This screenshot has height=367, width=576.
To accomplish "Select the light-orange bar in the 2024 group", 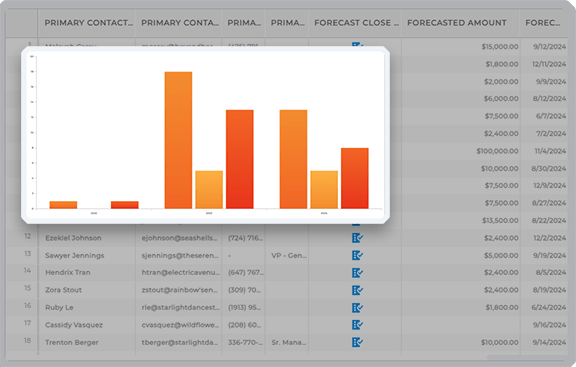I will [324, 190].
